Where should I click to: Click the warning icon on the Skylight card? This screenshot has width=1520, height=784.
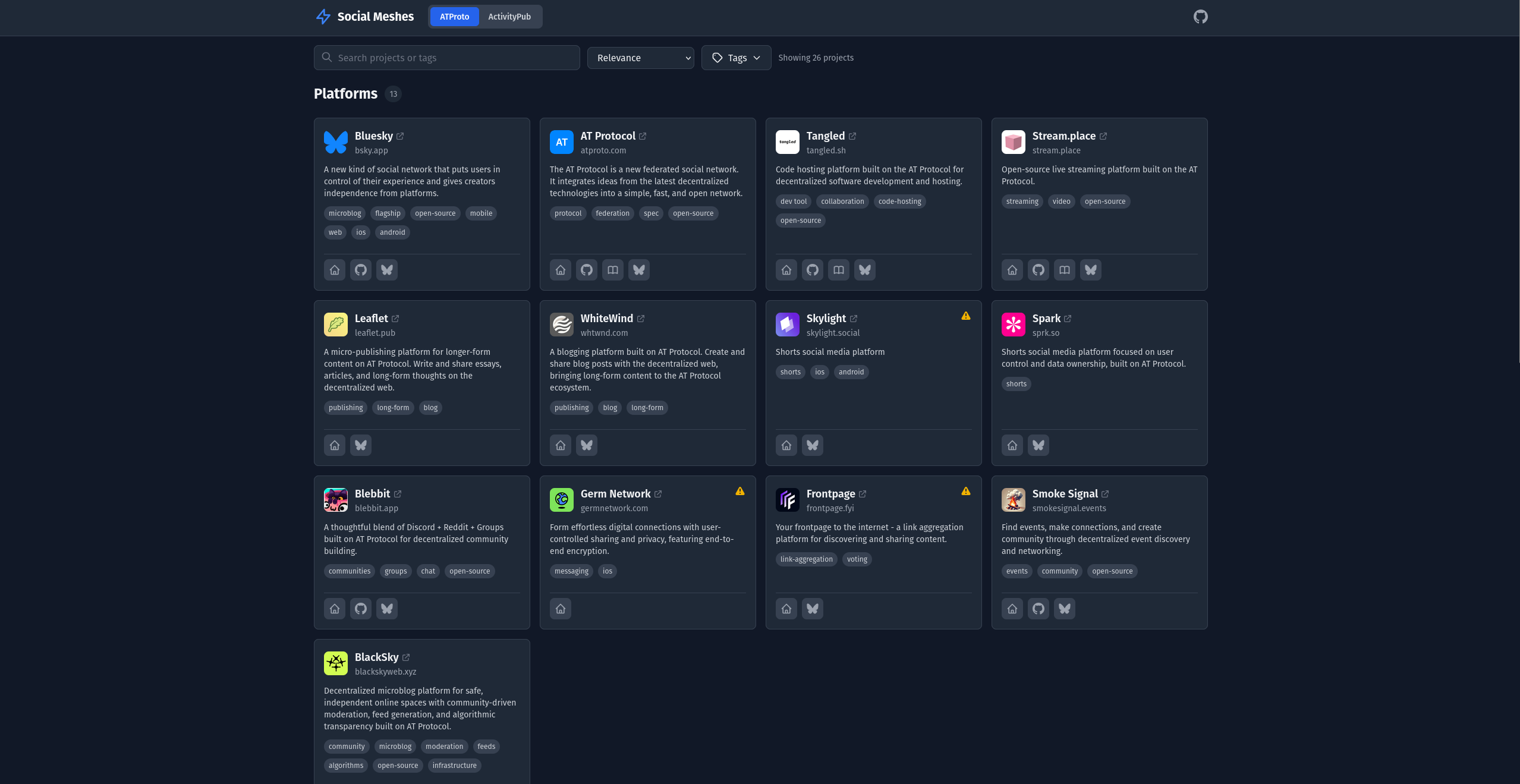click(x=965, y=316)
